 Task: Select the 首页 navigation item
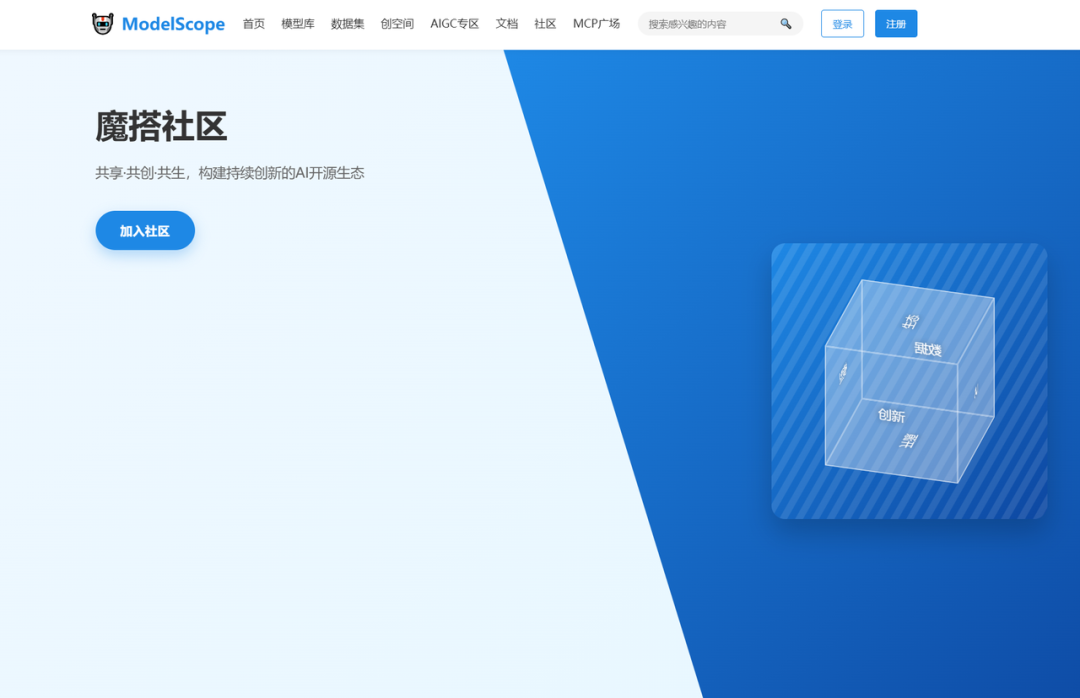[253, 23]
